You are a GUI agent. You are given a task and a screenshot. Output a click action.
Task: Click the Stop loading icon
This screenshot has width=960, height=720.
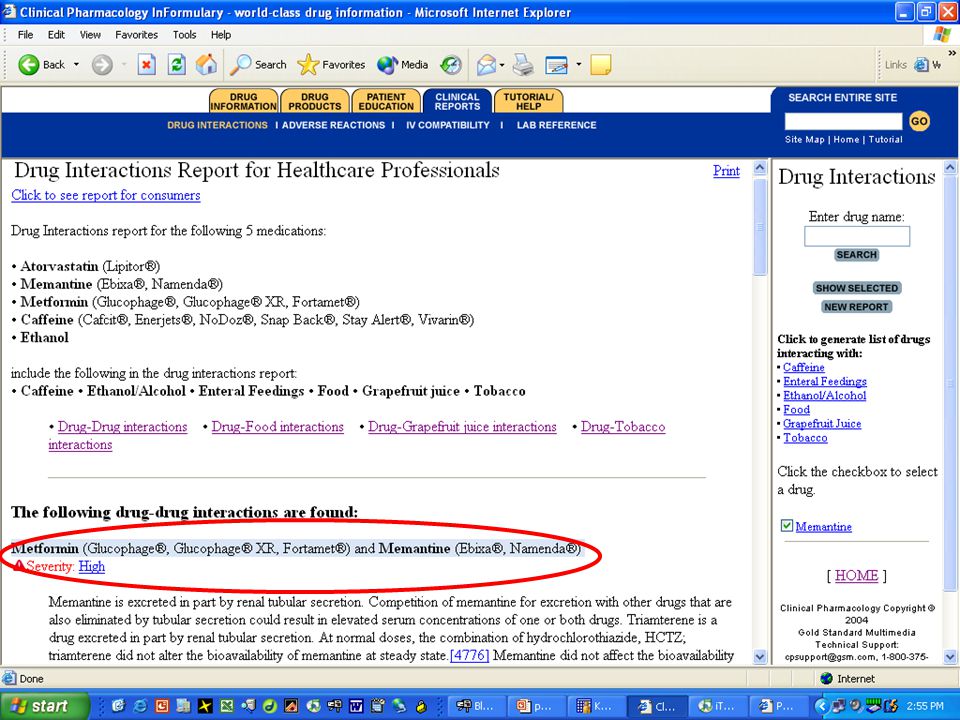coord(146,64)
